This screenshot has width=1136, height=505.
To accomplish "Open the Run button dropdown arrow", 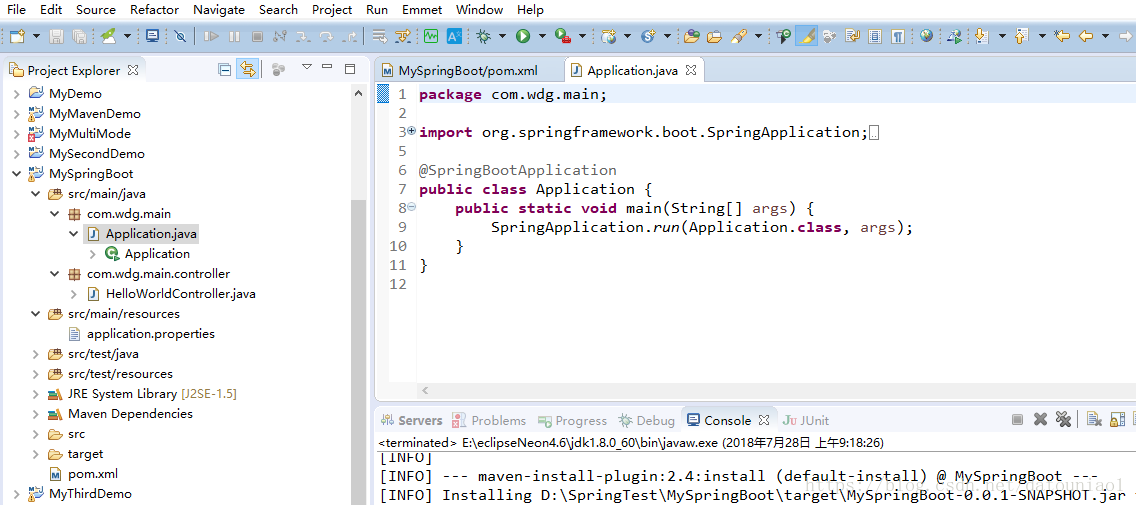I will click(x=542, y=36).
